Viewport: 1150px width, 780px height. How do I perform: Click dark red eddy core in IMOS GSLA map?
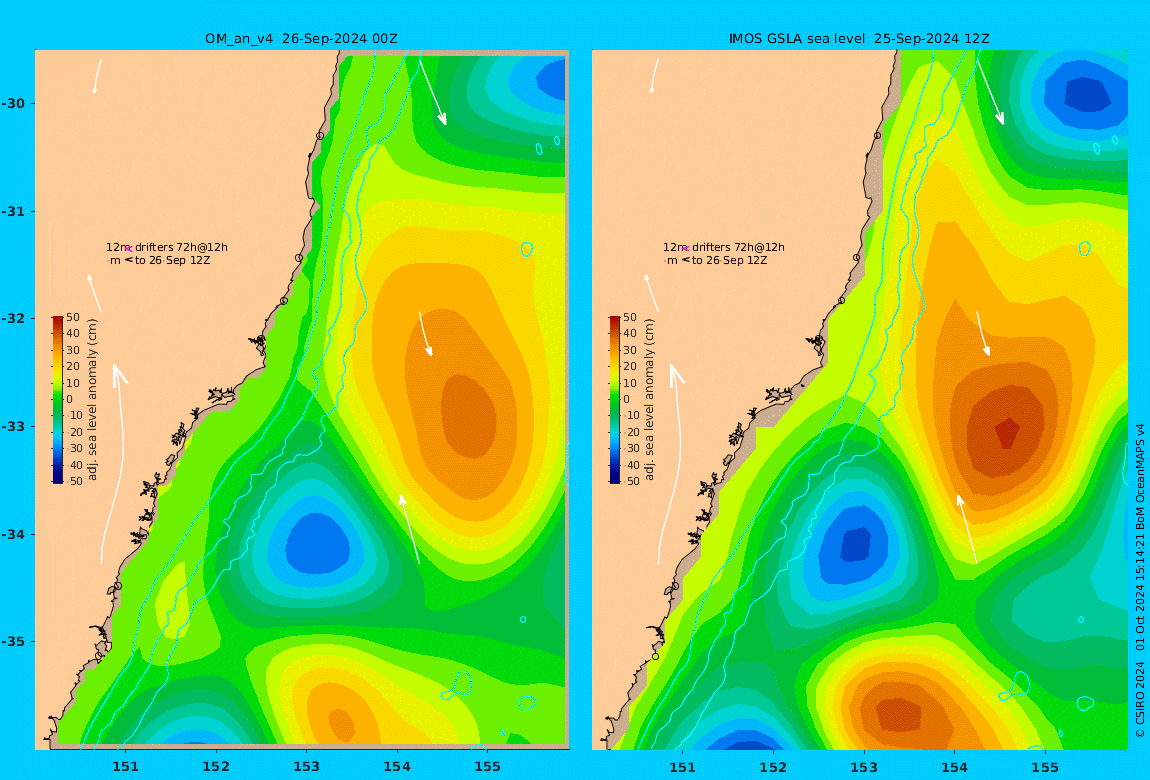pyautogui.click(x=1008, y=433)
